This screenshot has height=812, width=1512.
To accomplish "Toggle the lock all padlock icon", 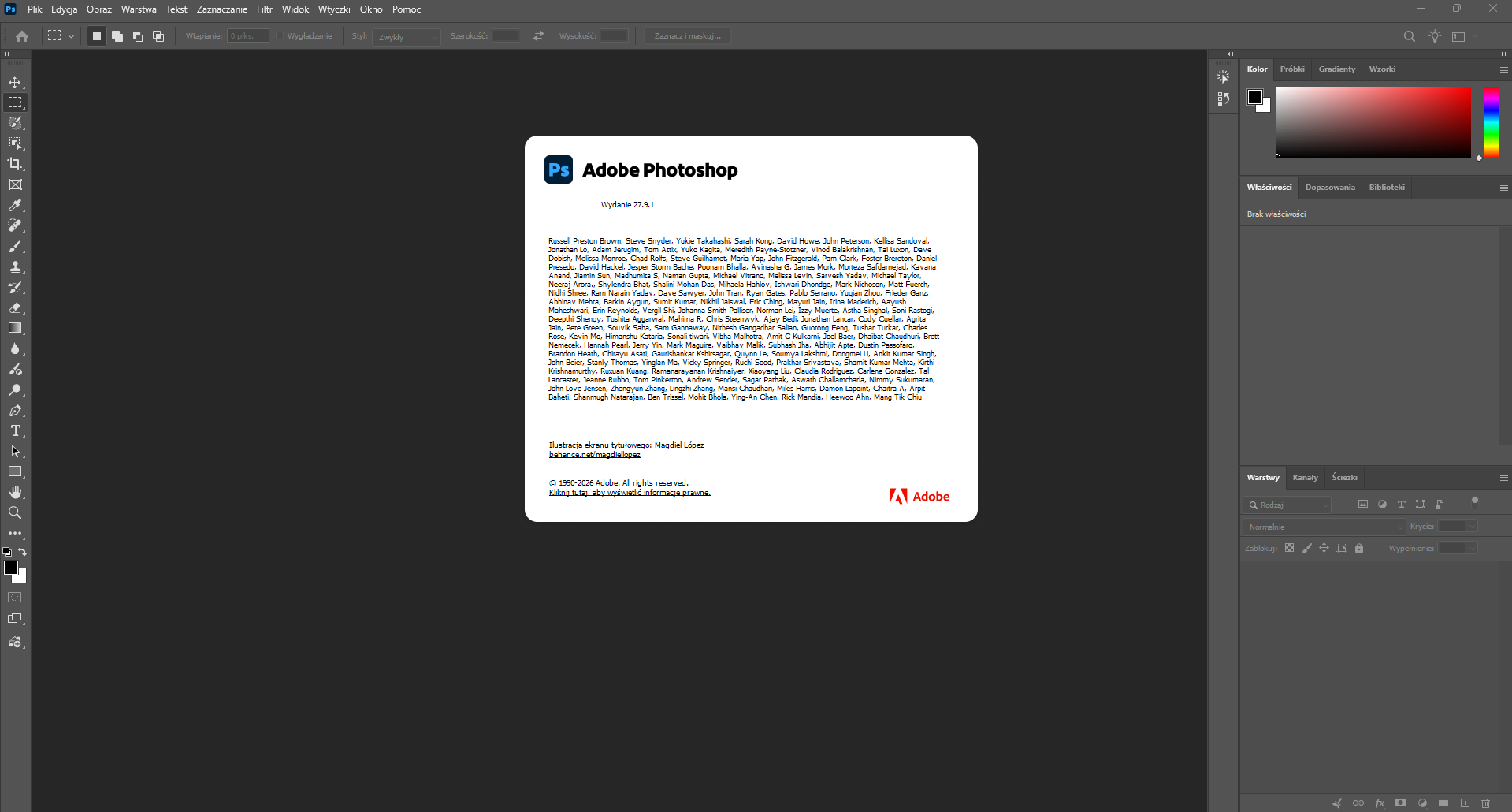I will point(1359,548).
